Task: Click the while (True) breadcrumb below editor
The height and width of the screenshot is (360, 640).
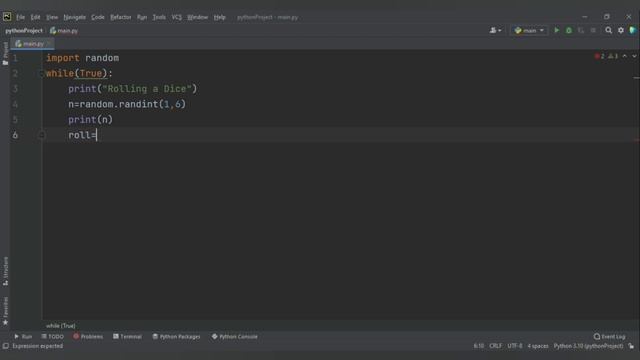Action: (x=60, y=326)
